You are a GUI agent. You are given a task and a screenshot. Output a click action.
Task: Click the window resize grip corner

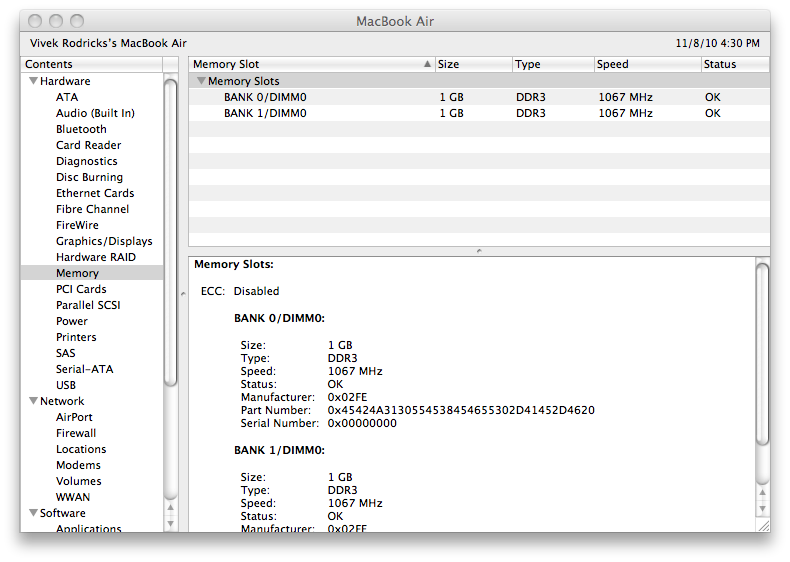(x=764, y=526)
